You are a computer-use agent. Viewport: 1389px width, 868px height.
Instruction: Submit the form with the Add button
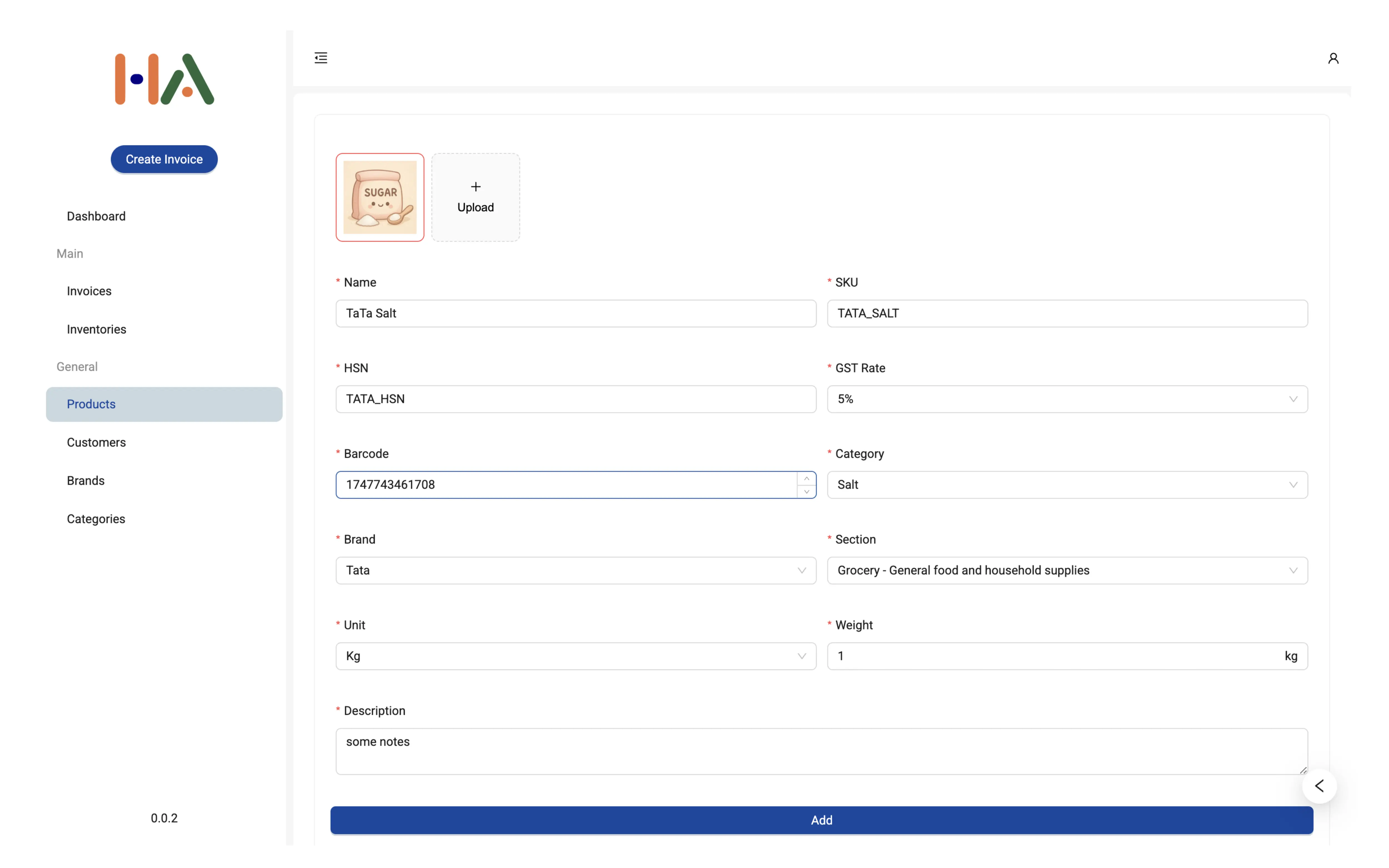click(821, 820)
